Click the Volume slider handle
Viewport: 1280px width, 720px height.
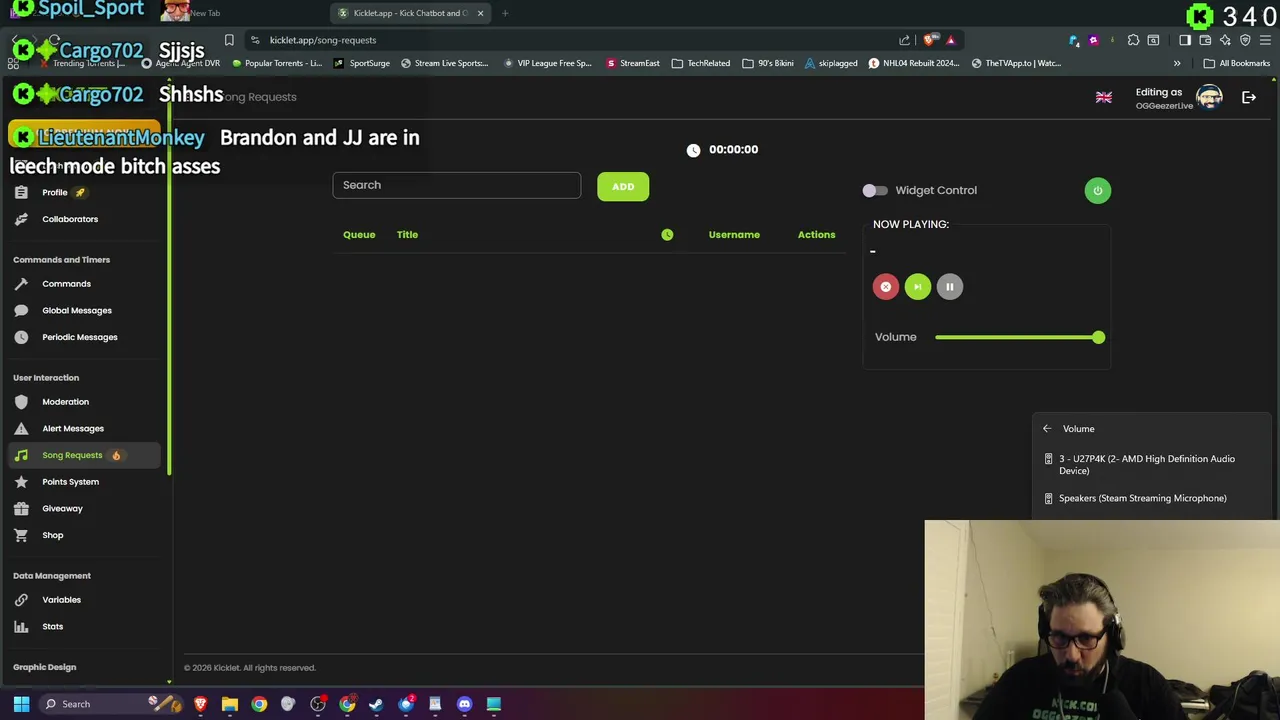pyautogui.click(x=1098, y=338)
